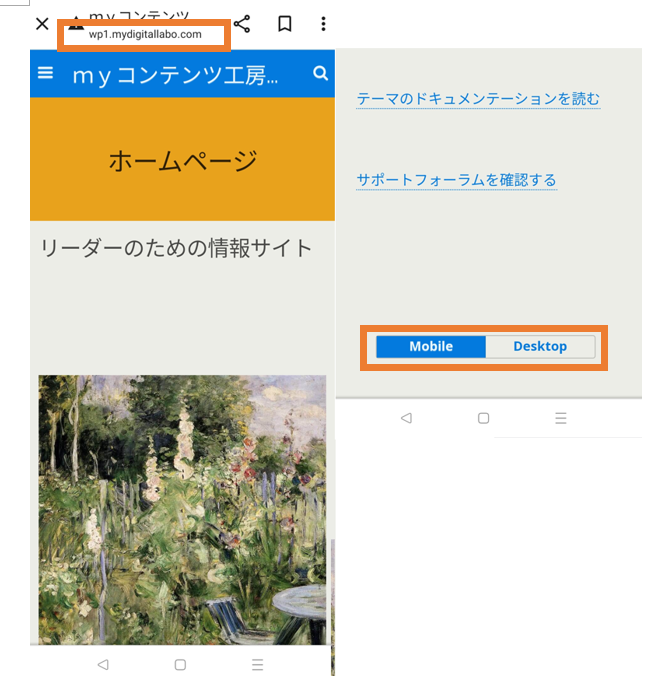The image size is (658, 678).
Task: Tap the share icon in browser bar
Action: (242, 24)
